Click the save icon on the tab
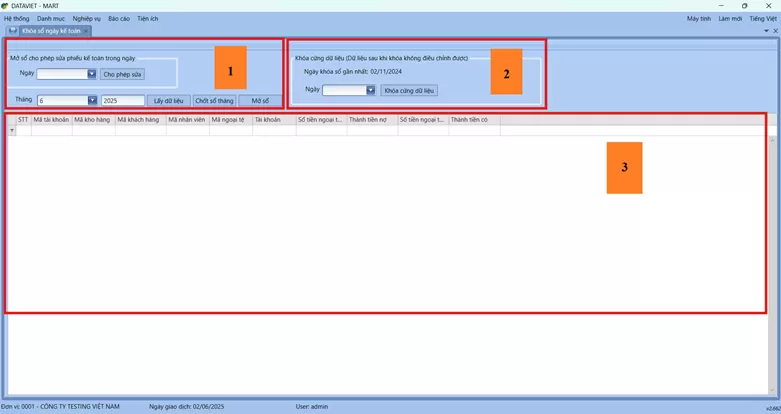This screenshot has width=781, height=414. pyautogui.click(x=13, y=31)
